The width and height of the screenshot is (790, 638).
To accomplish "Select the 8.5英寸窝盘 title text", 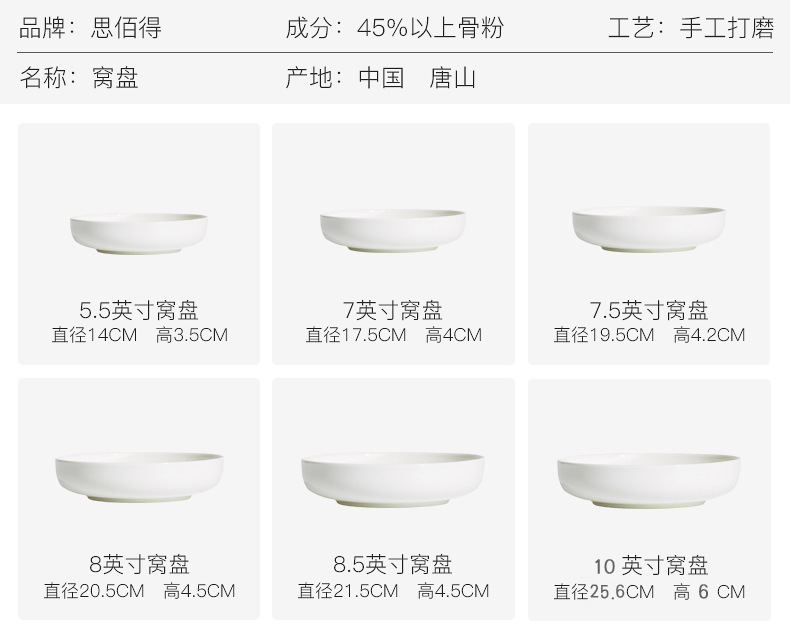I will pyautogui.click(x=392, y=564).
